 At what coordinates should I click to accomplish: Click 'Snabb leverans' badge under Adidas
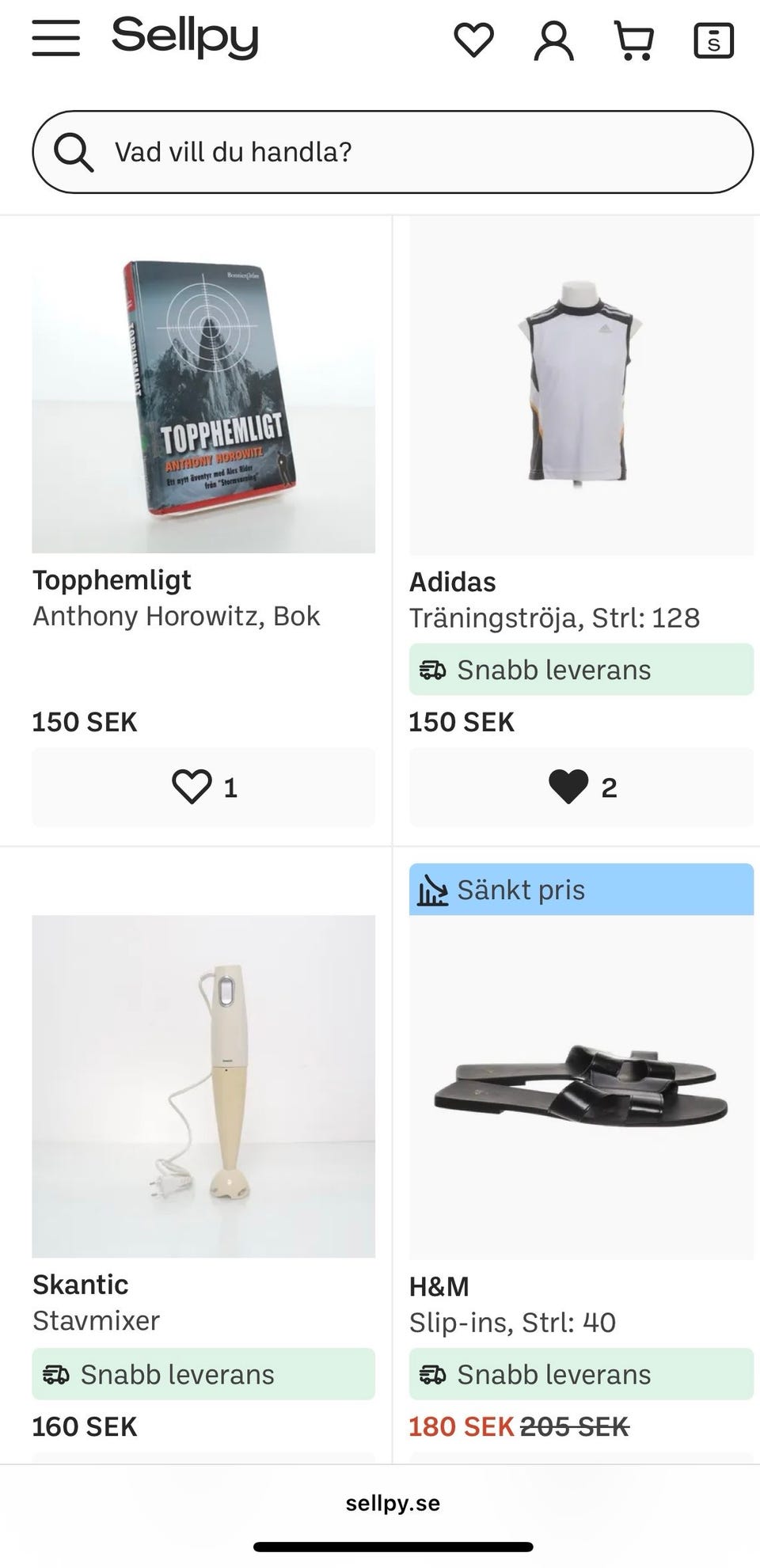(x=581, y=670)
